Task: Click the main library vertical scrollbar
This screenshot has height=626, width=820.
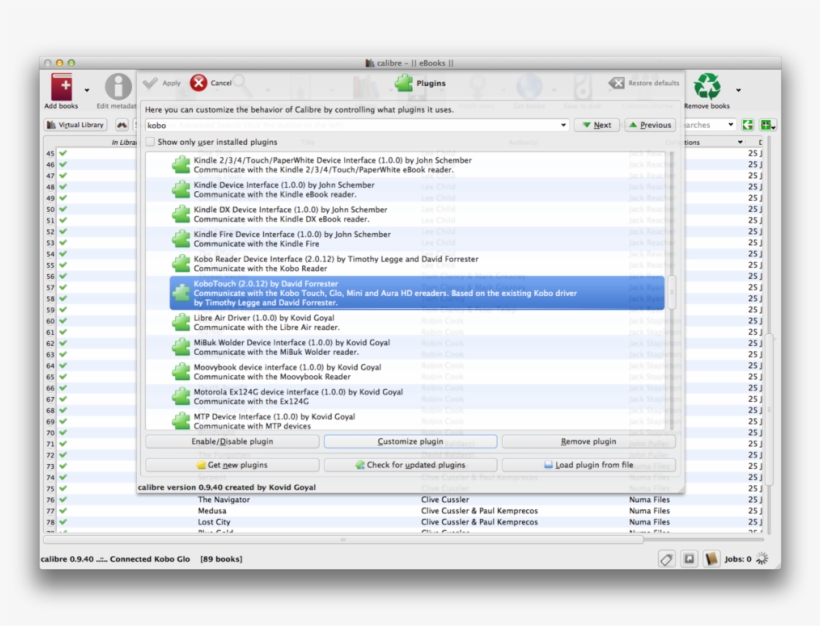Action: pyautogui.click(x=769, y=408)
